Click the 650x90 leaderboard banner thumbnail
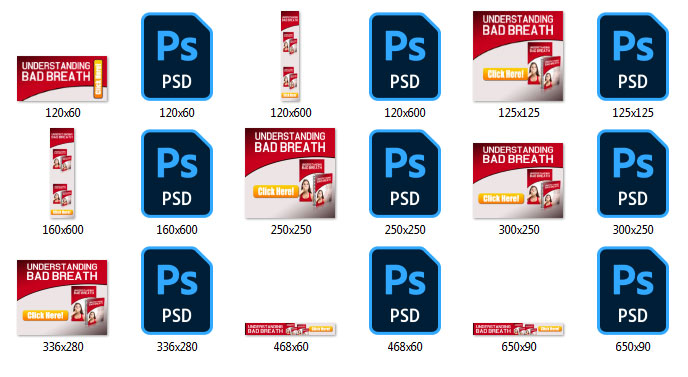This screenshot has width=688, height=377. pos(518,329)
